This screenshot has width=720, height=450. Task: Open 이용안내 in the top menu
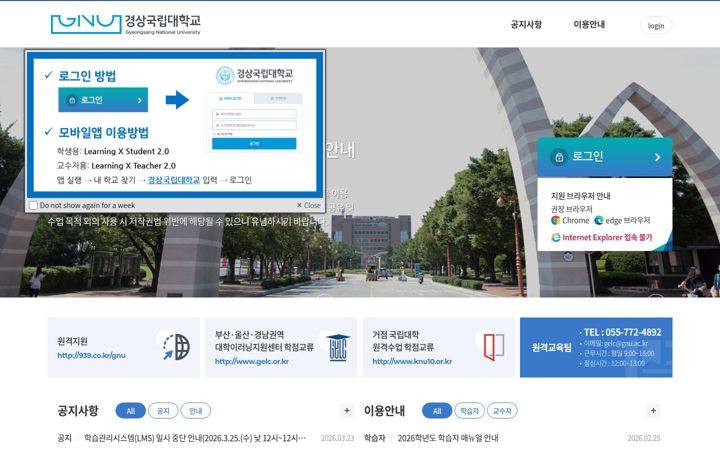589,24
